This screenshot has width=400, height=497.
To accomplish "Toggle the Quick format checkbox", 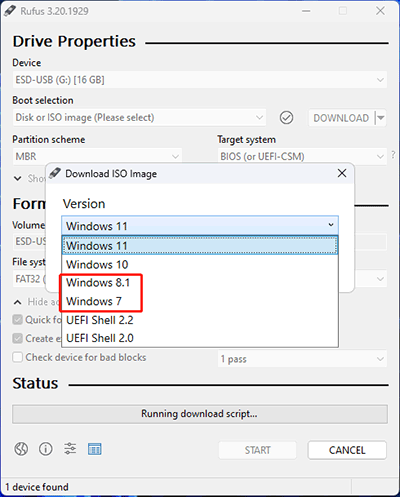I will pyautogui.click(x=17, y=320).
